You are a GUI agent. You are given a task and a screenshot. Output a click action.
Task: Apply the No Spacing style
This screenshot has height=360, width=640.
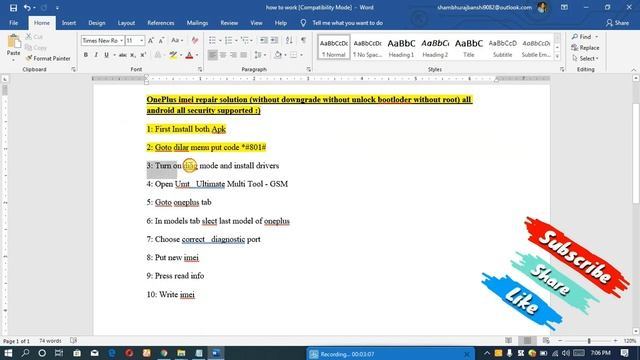coord(367,48)
